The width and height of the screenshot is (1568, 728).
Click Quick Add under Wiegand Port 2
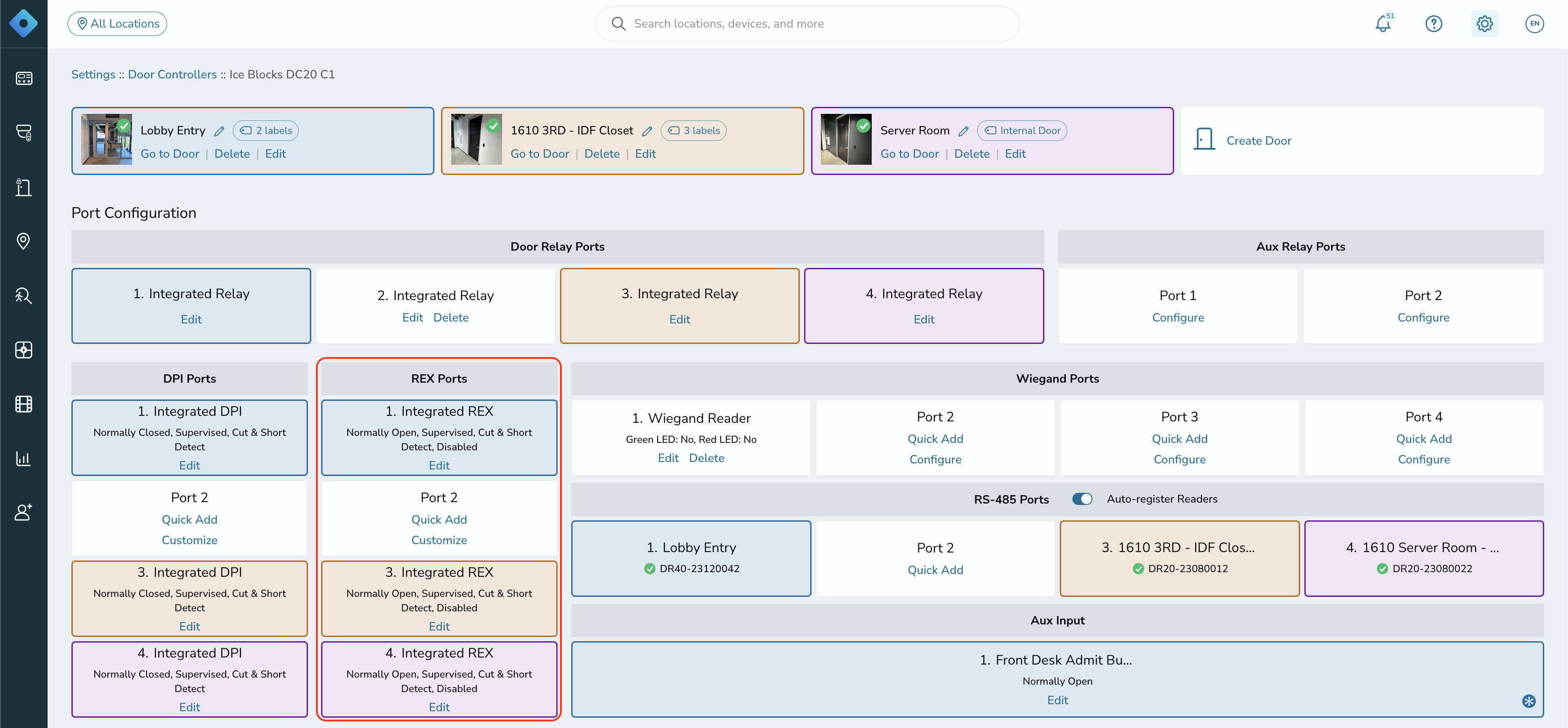tap(935, 439)
